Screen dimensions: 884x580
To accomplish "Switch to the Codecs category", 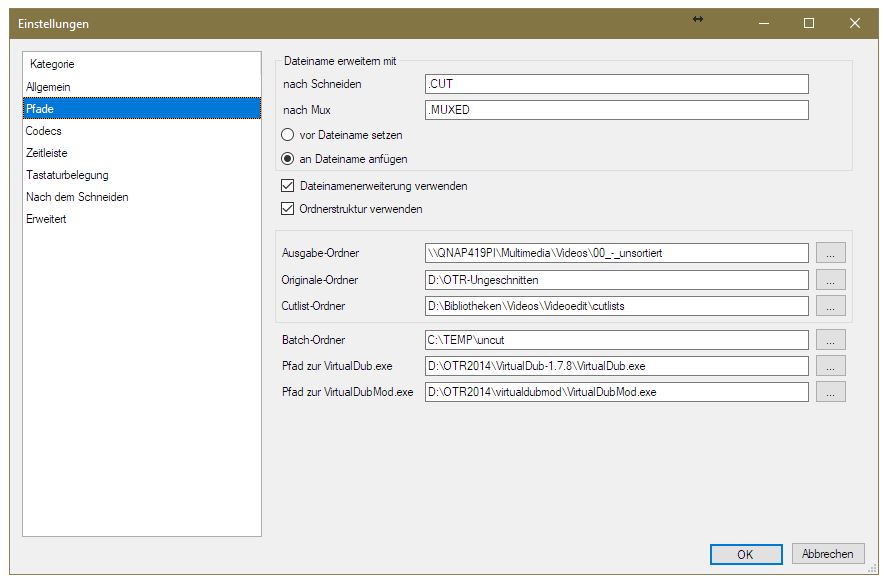I will [44, 131].
